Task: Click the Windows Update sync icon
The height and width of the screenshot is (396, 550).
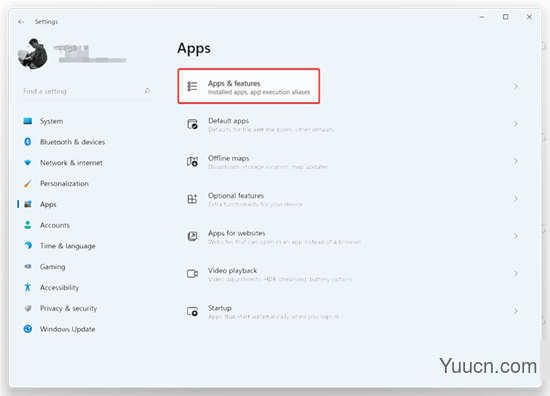Action: click(28, 329)
